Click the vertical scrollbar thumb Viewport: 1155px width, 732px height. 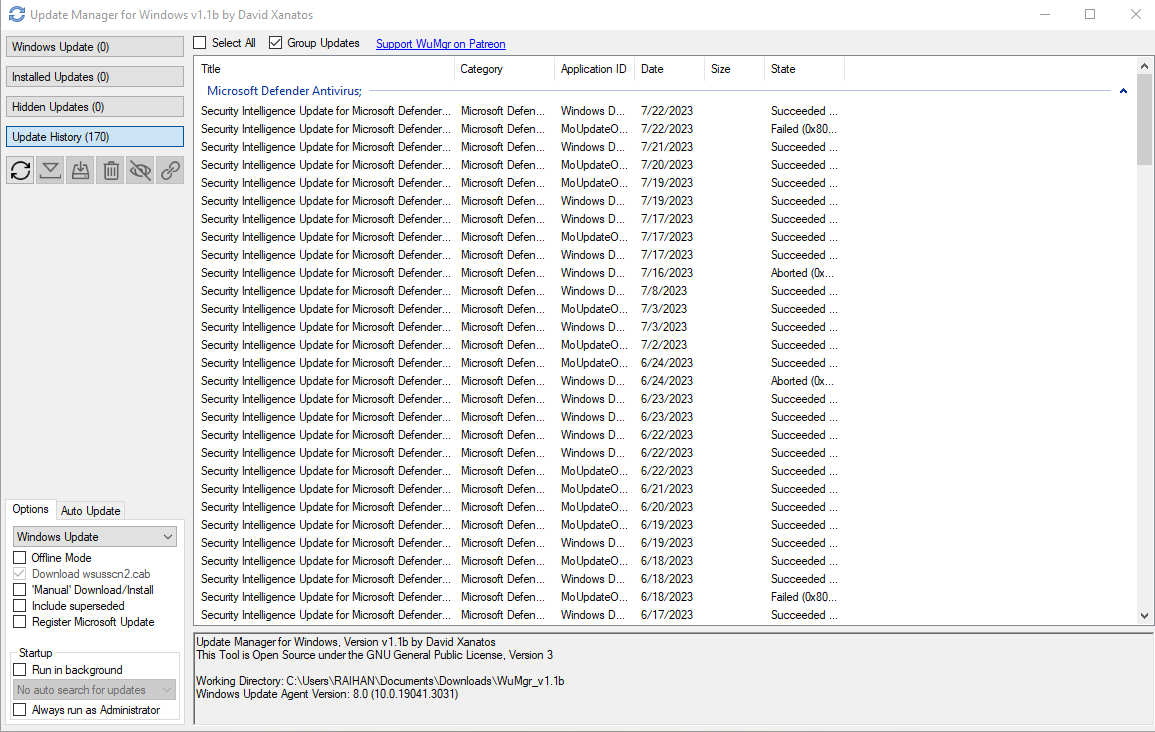pos(1144,119)
